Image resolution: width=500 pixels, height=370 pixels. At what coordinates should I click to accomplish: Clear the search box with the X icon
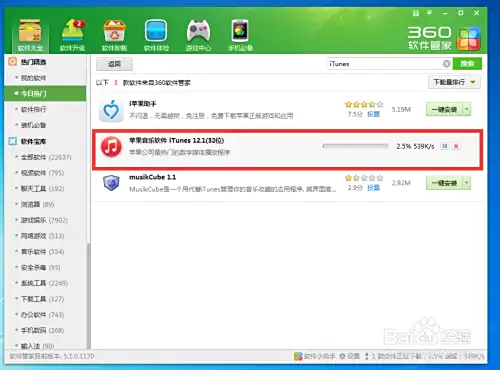(x=447, y=64)
